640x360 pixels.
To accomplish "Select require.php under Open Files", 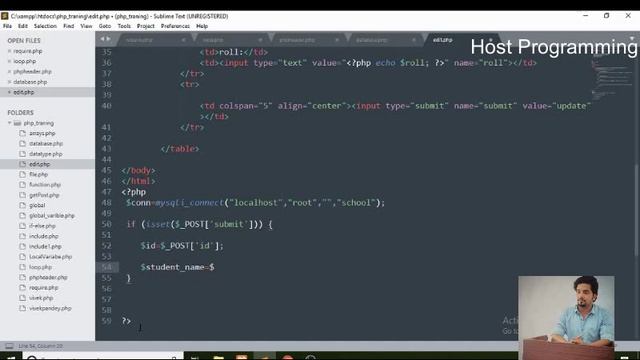I will pos(28,51).
